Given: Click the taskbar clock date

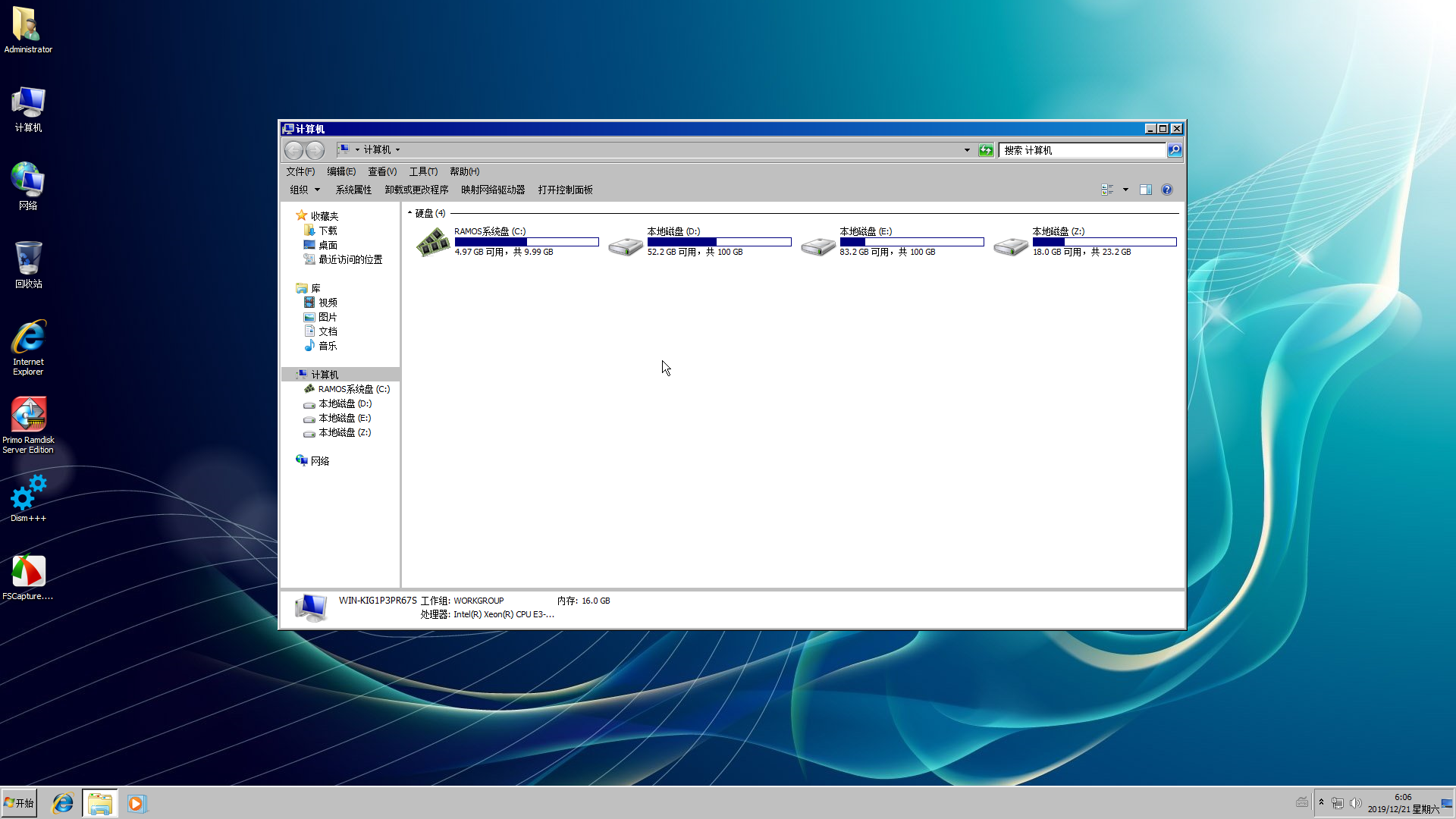Looking at the screenshot, I should (x=1403, y=803).
